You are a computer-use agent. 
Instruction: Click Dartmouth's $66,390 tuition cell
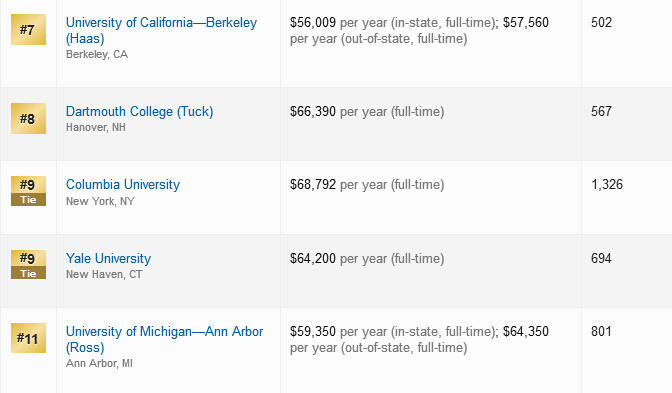[367, 111]
